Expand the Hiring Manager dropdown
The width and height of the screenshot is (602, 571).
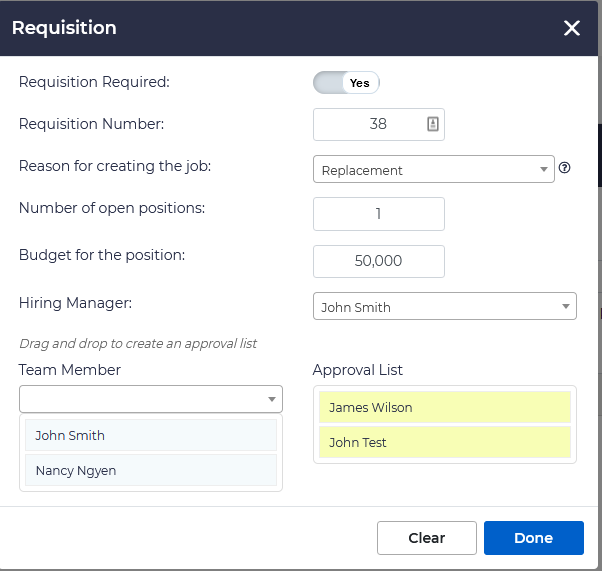pos(444,307)
